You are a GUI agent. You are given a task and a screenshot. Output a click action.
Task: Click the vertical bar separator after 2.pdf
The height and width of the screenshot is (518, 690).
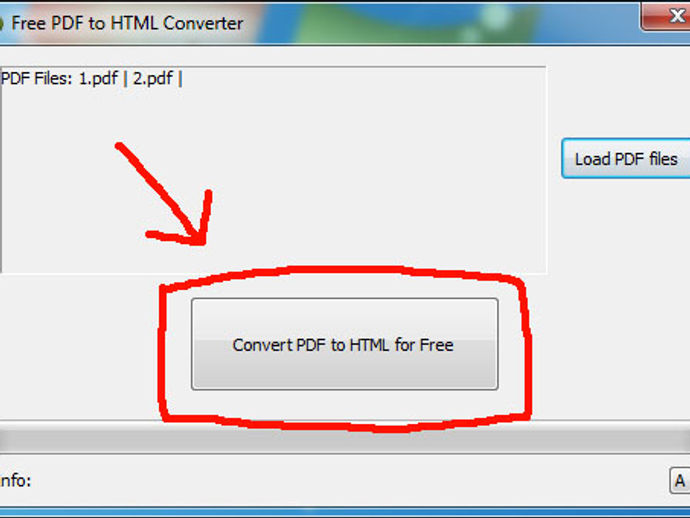pos(180,79)
